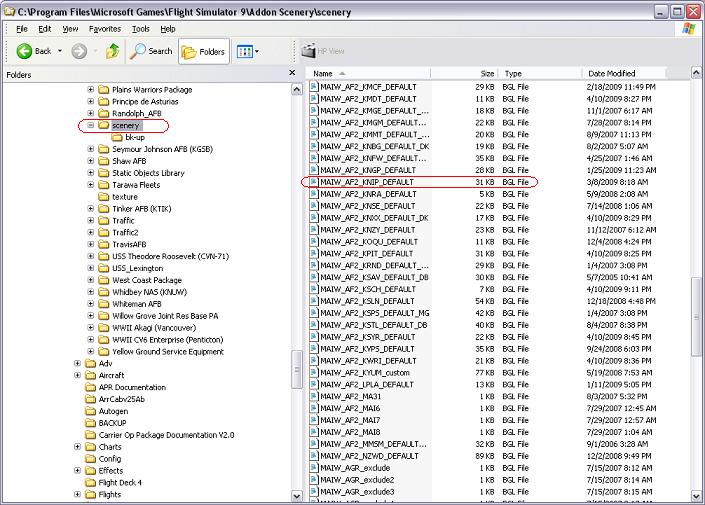Click the Windows flag logo icon
Screen dimensions: 705x505
[689, 29]
